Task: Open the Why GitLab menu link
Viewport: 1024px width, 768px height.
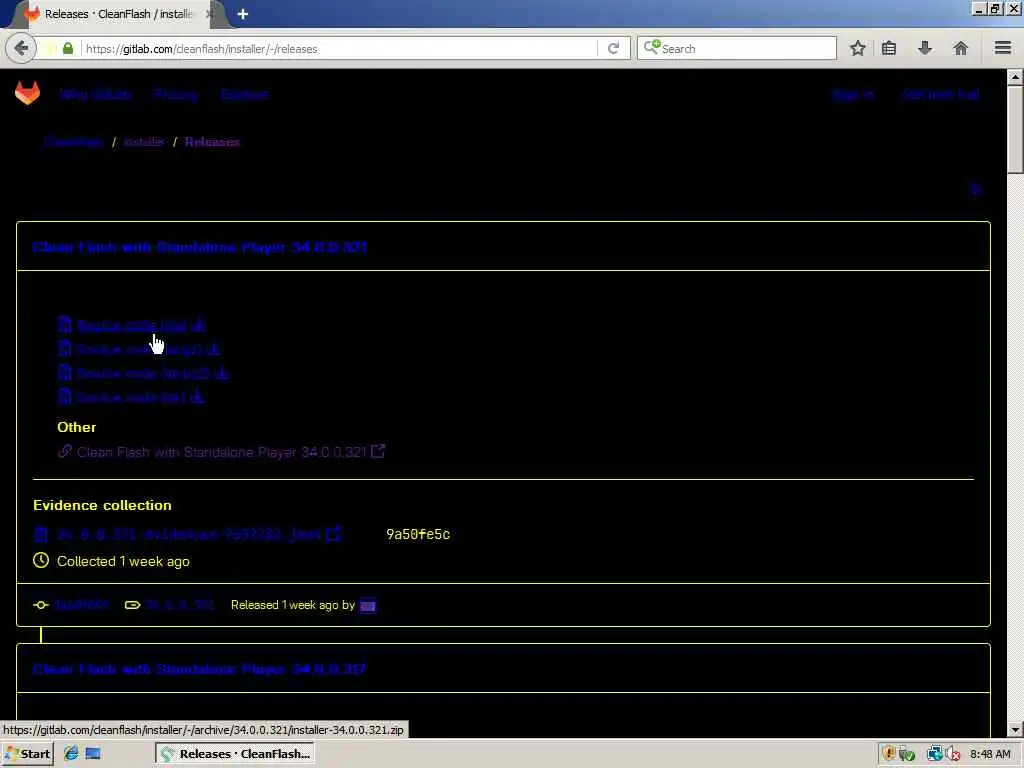Action: [x=96, y=95]
